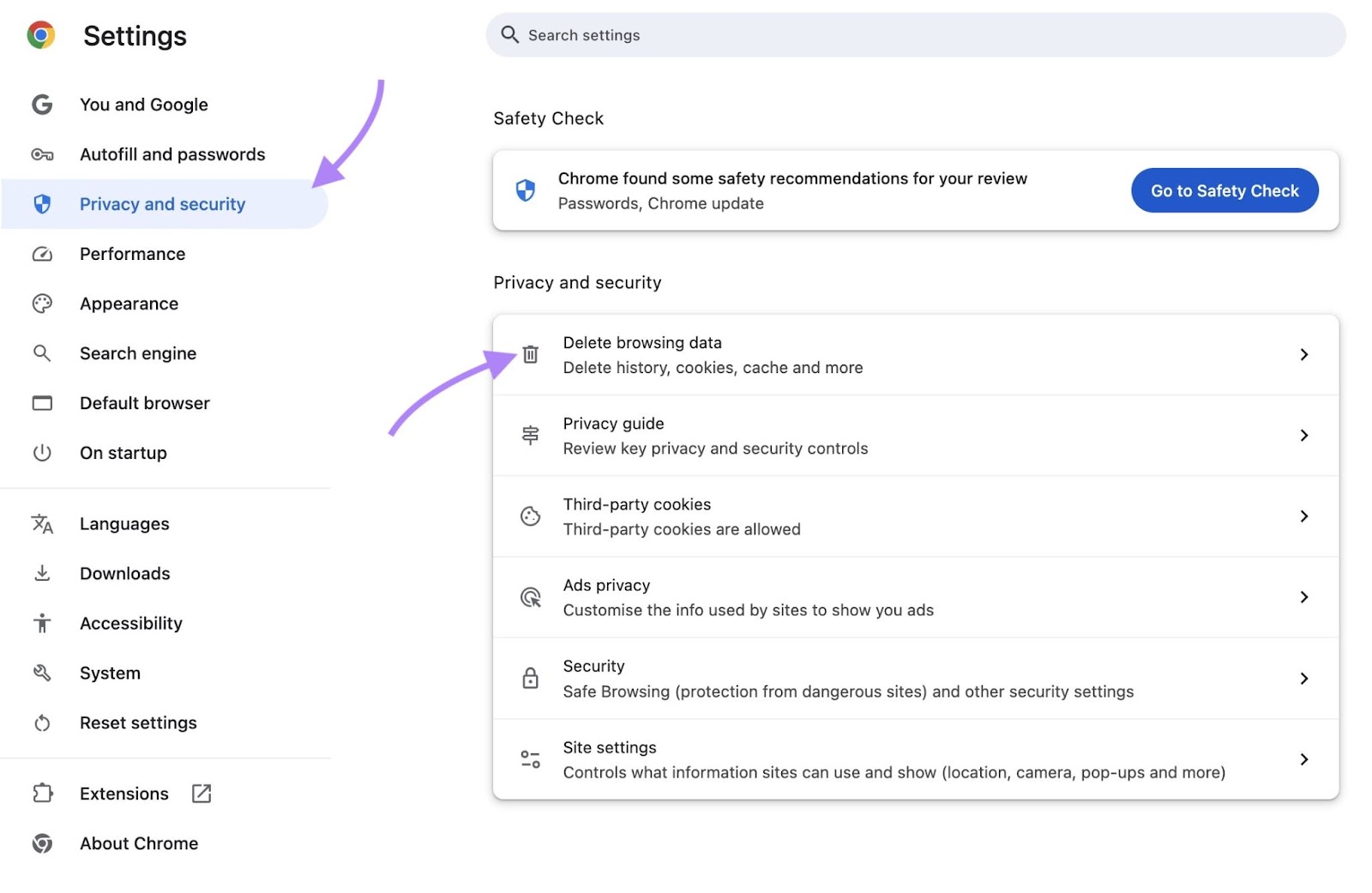Click the Delete browsing data trash icon

(531, 354)
